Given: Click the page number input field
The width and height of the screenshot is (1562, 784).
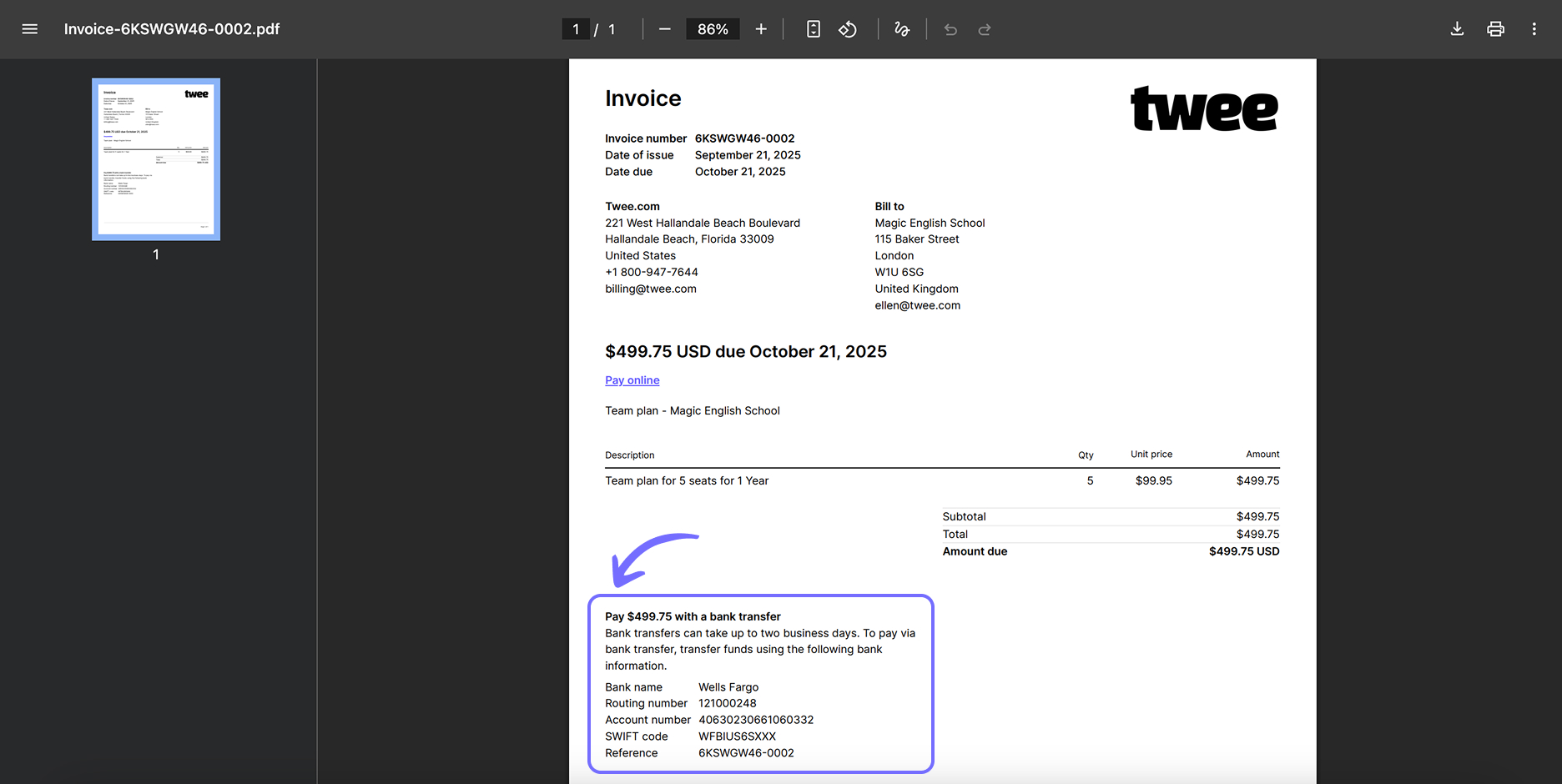Looking at the screenshot, I should coord(576,29).
